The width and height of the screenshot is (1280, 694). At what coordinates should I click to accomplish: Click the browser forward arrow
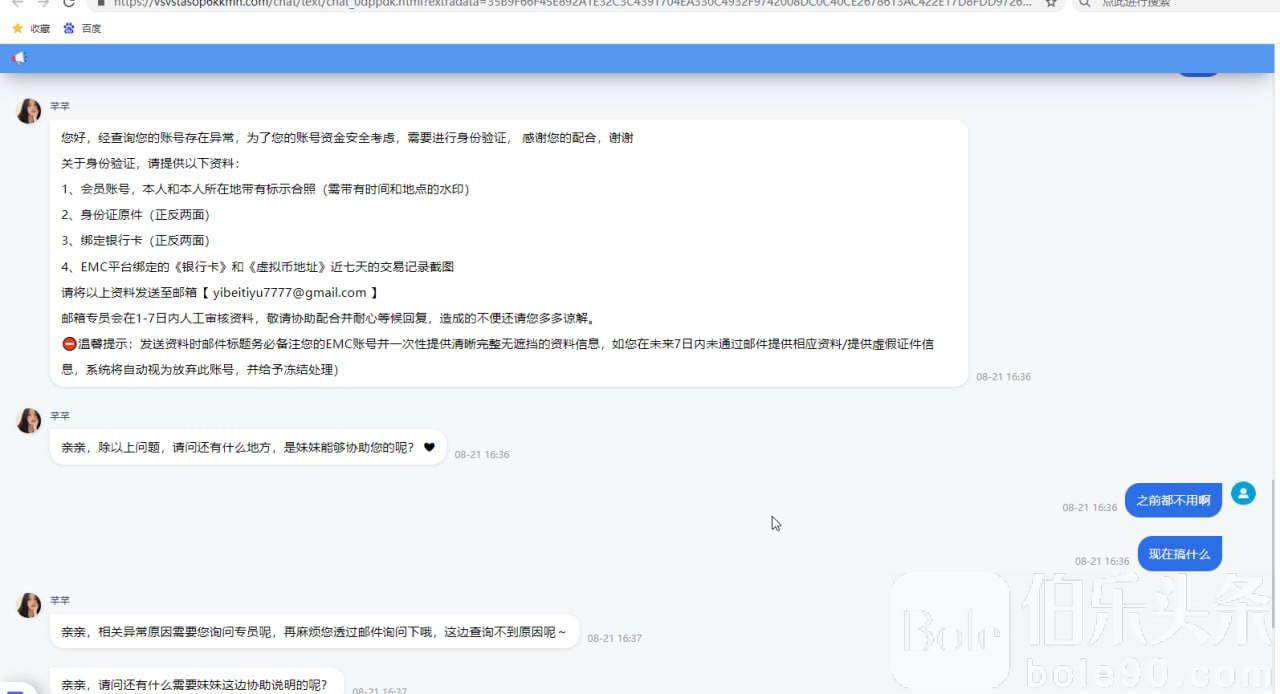click(43, 3)
